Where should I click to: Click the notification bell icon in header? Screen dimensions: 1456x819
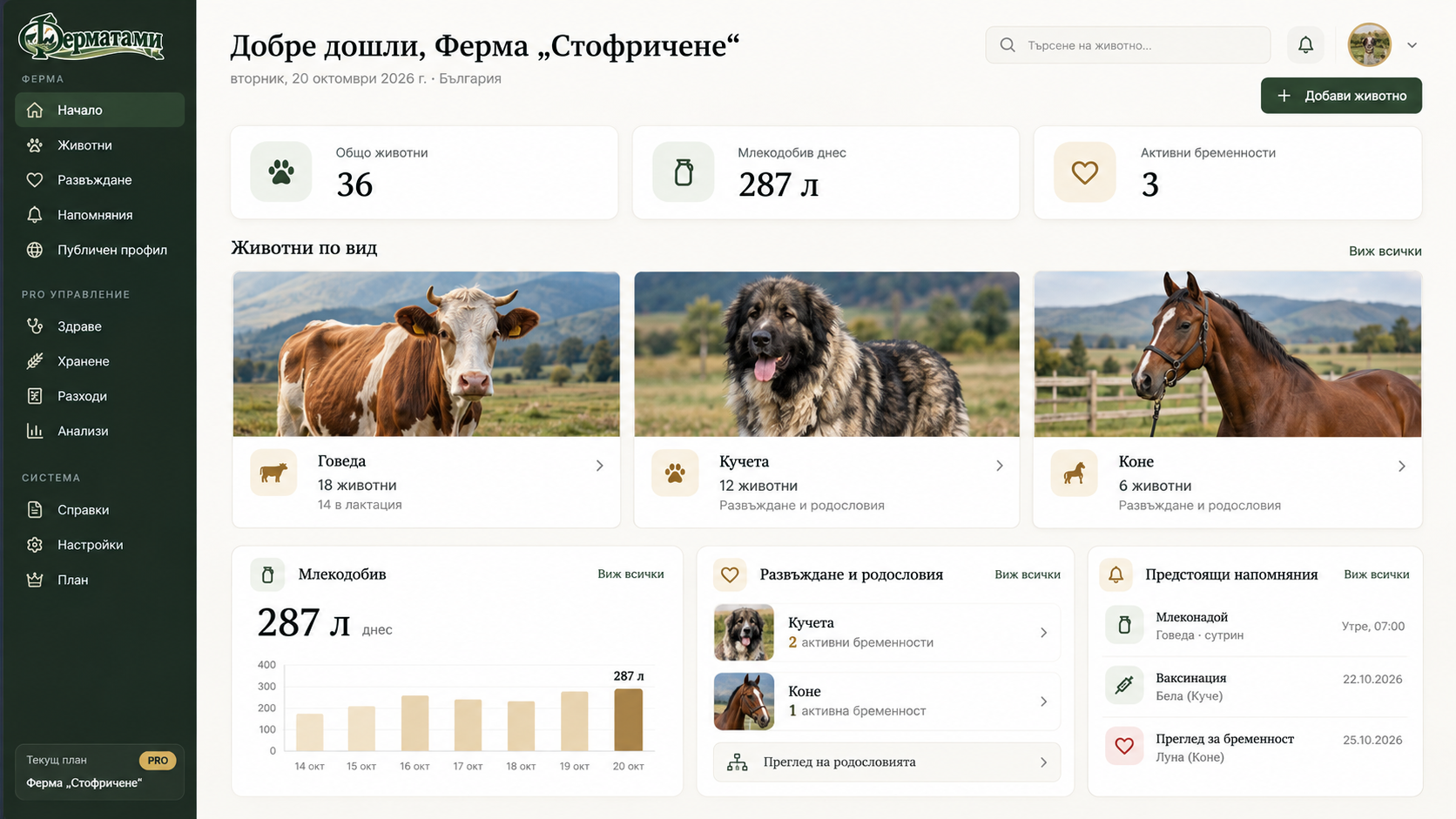pyautogui.click(x=1305, y=45)
